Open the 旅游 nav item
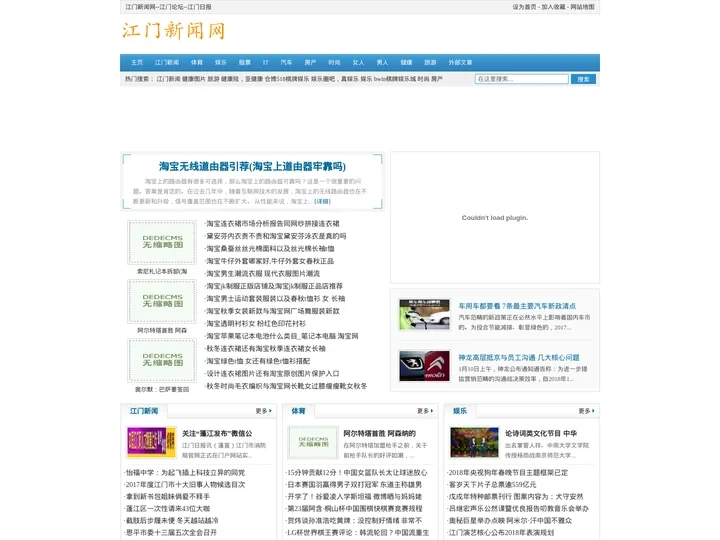 (430, 62)
